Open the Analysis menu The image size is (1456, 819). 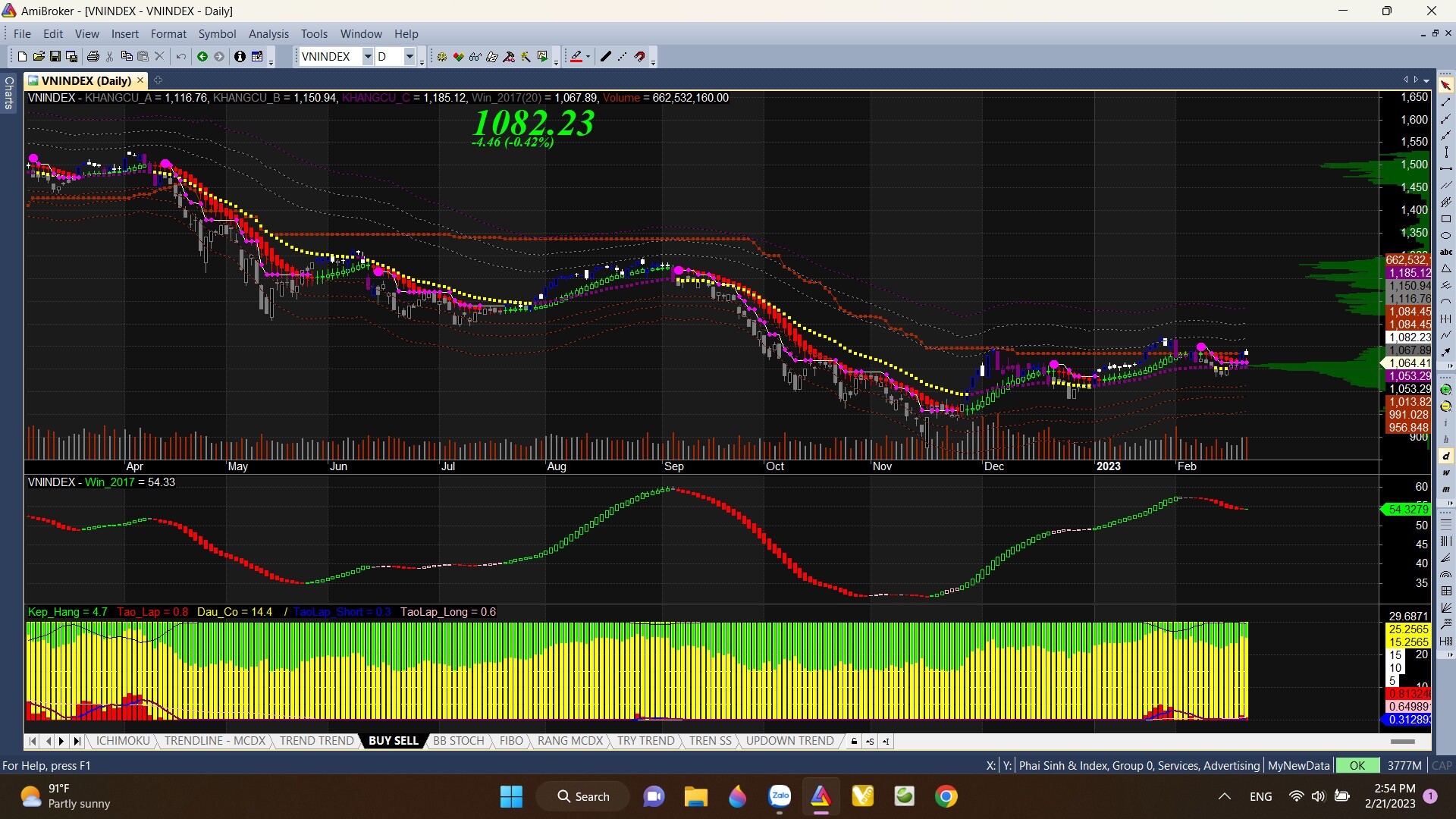click(x=268, y=34)
